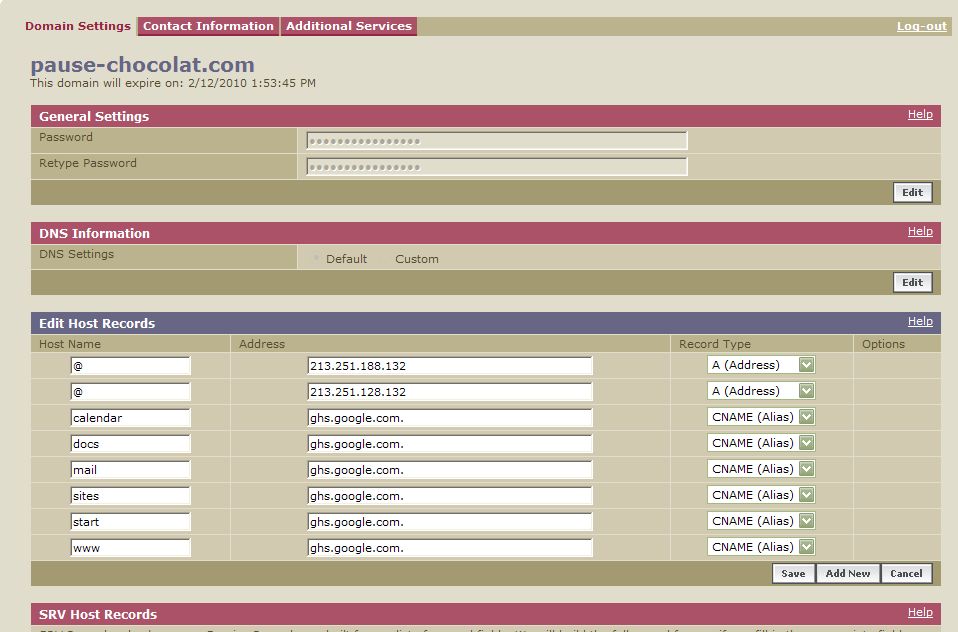Screen dimensions: 958x632
Task: Click the Record Type column header
Action: coord(715,344)
